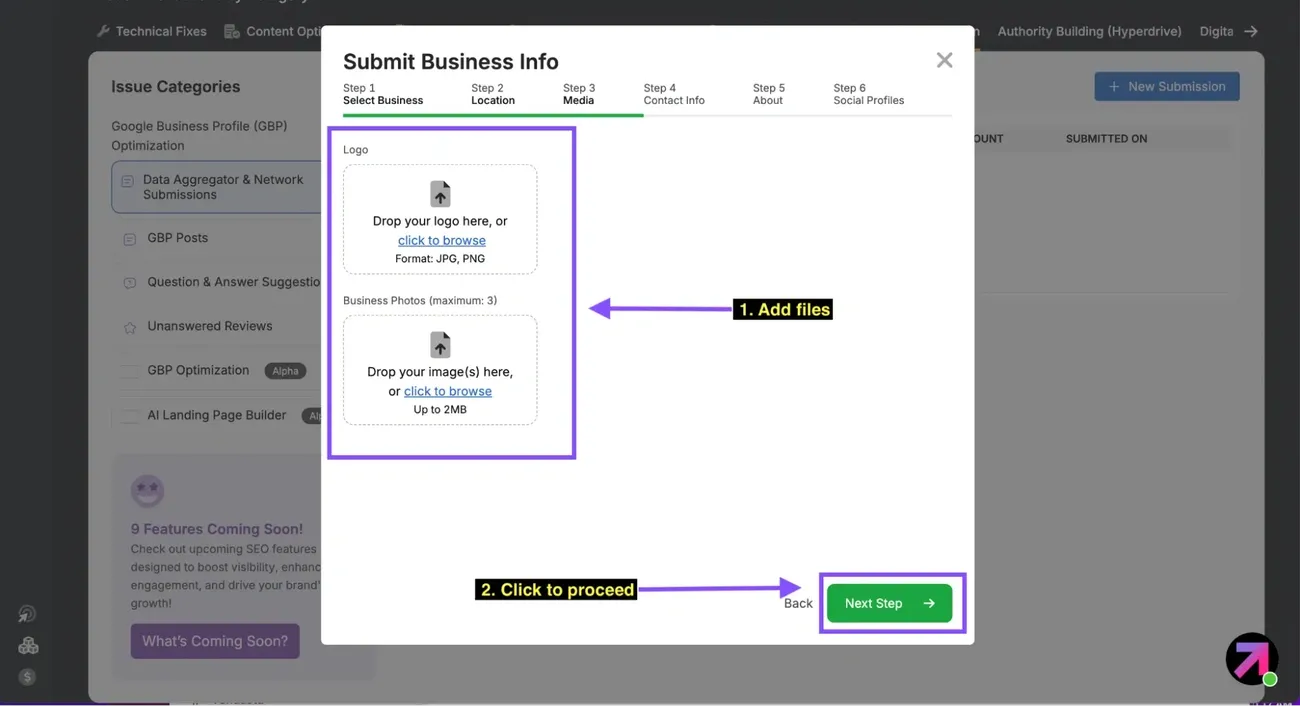Click the Question & Answer Suggestions icon

click(129, 283)
